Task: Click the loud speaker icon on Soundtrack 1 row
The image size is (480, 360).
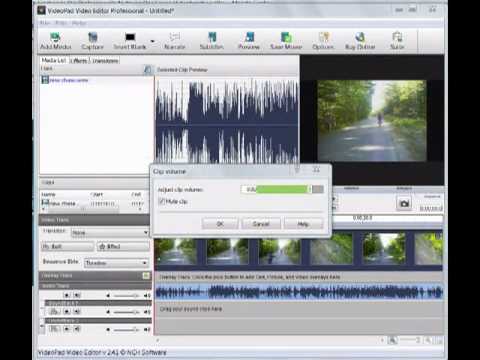Action: [147, 312]
